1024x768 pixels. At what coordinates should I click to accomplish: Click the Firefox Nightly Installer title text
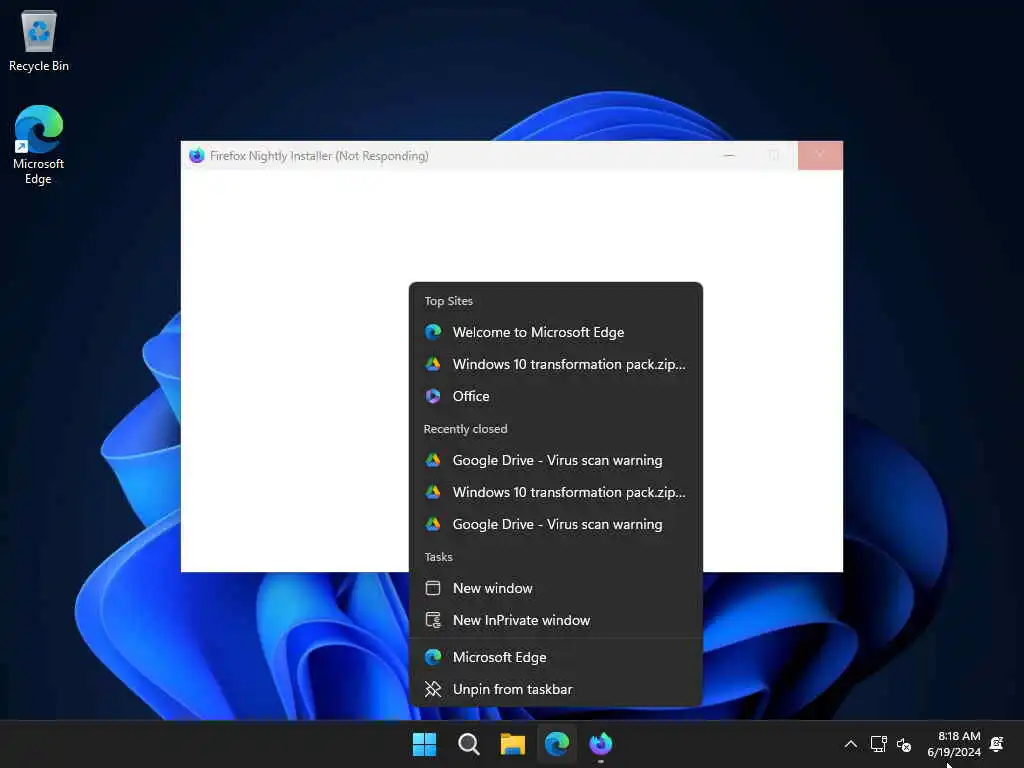pos(319,156)
